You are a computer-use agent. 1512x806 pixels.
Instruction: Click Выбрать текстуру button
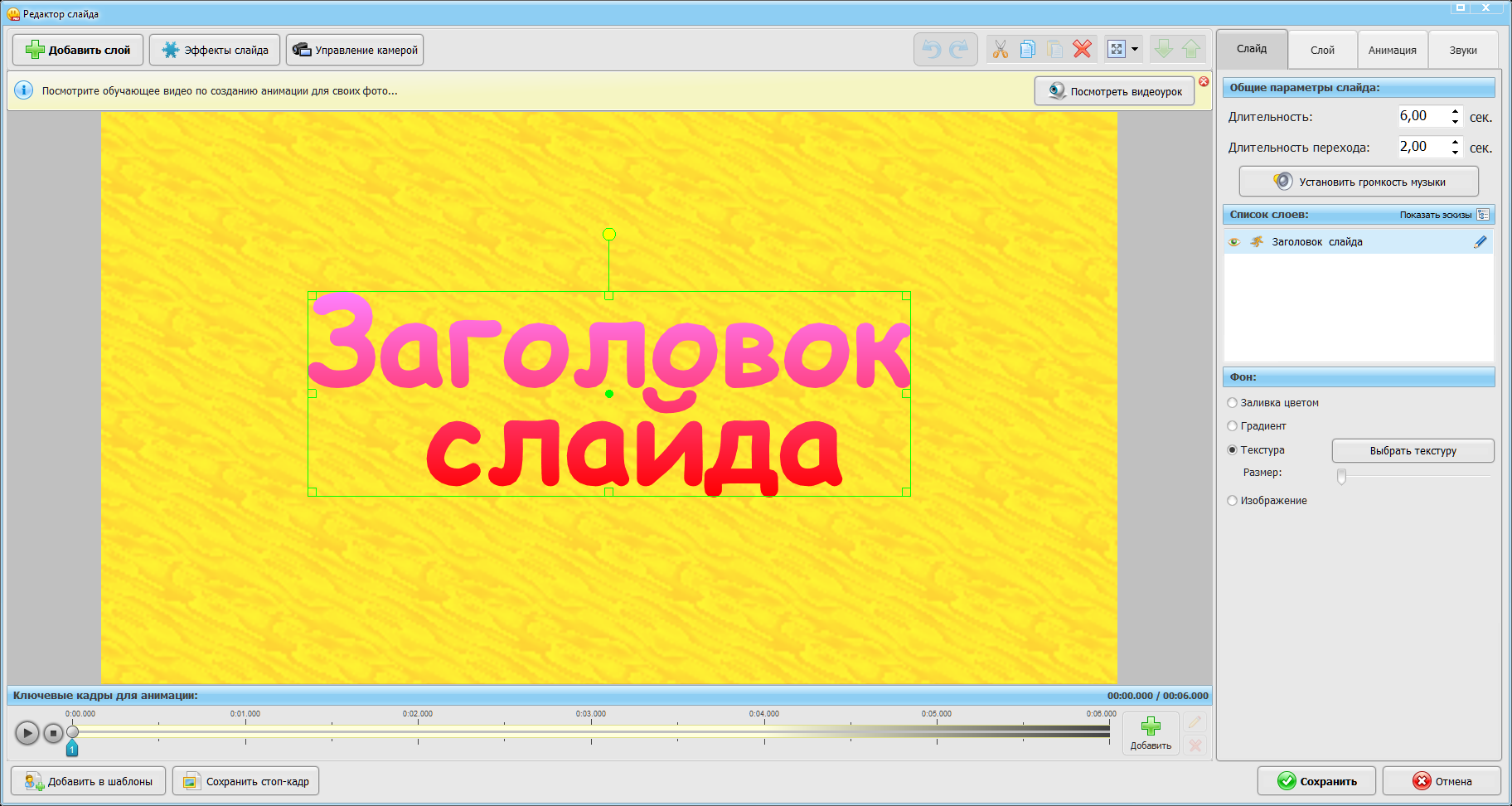click(x=1413, y=451)
